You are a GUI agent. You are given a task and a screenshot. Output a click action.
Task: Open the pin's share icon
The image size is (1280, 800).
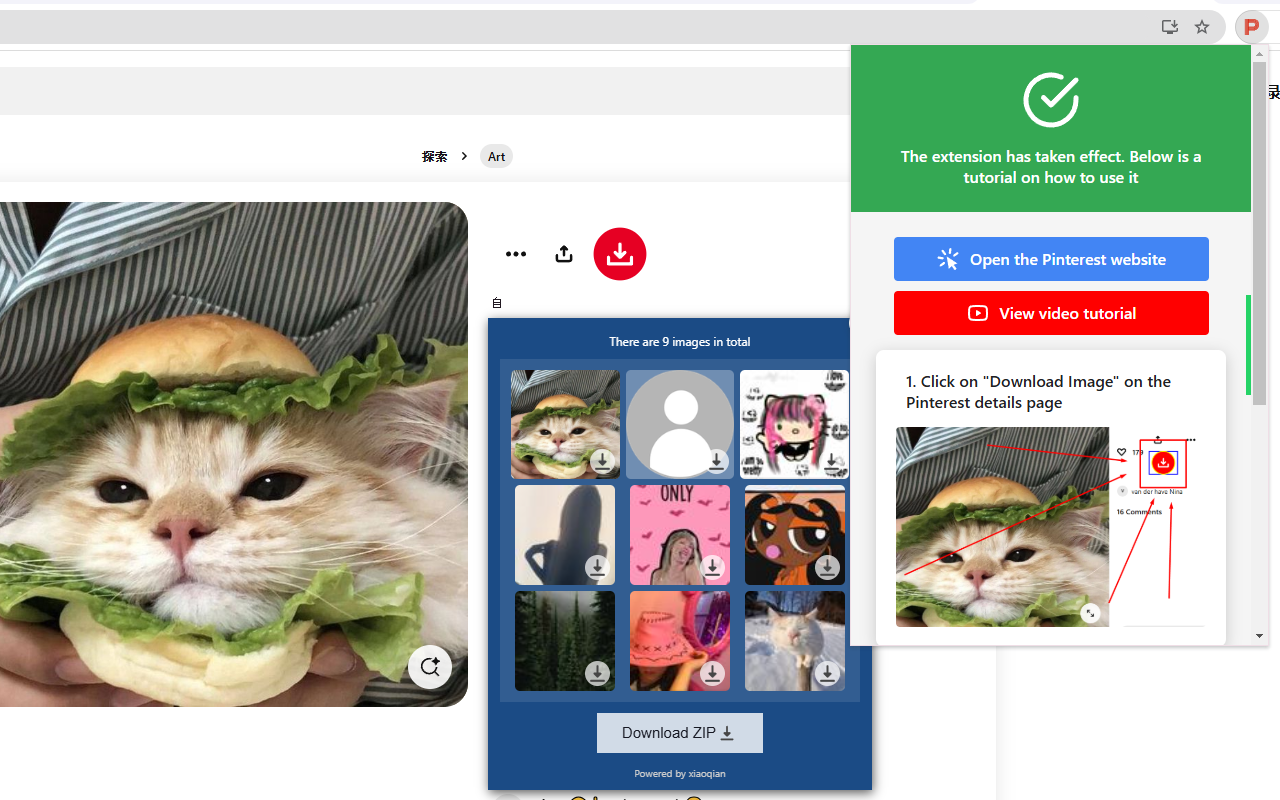pyautogui.click(x=563, y=254)
